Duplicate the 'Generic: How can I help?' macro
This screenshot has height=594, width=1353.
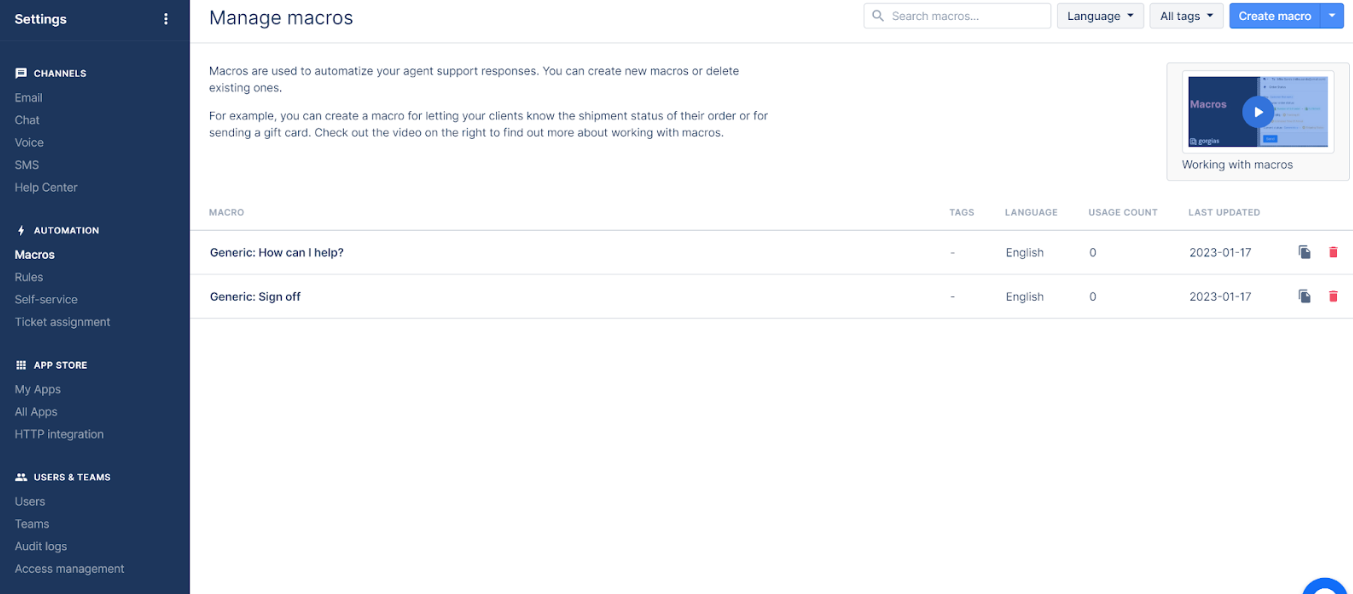pyautogui.click(x=1304, y=252)
